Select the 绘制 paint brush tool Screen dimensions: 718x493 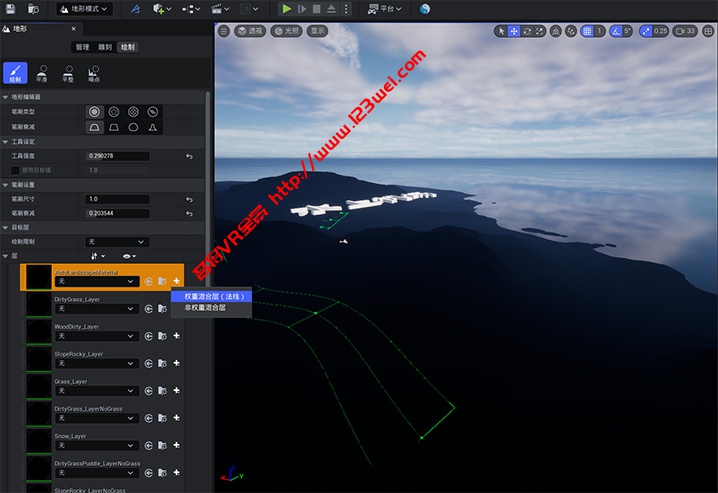(15, 73)
